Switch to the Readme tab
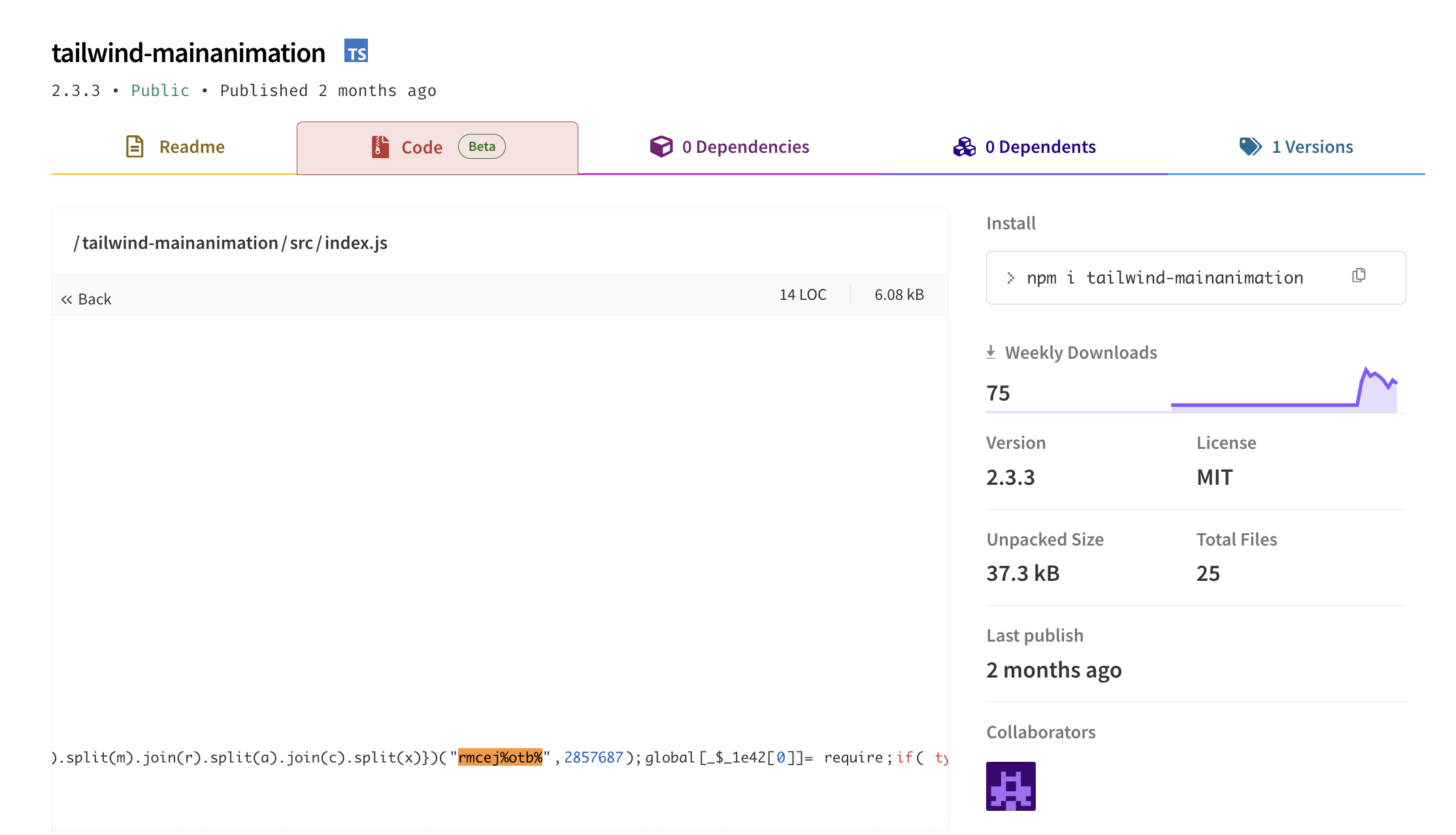The height and width of the screenshot is (835, 1456). click(x=191, y=146)
